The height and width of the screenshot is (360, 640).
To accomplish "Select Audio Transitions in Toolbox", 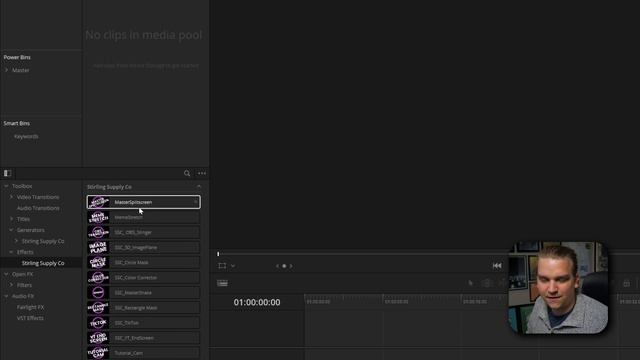I will click(x=38, y=208).
